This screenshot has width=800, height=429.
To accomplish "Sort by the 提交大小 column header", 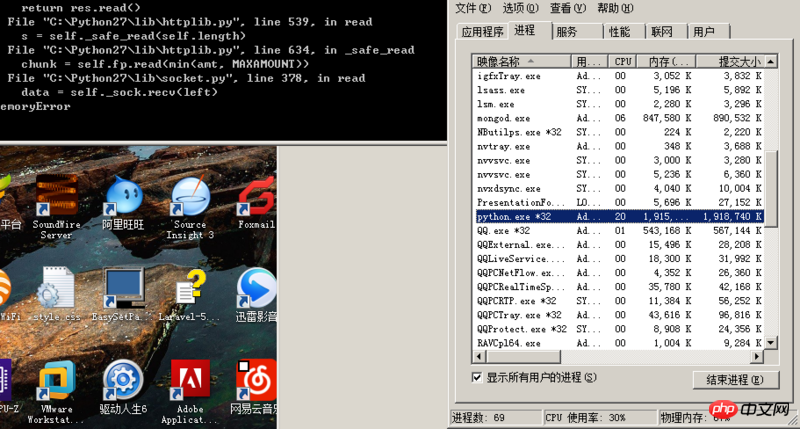I will coord(731,61).
